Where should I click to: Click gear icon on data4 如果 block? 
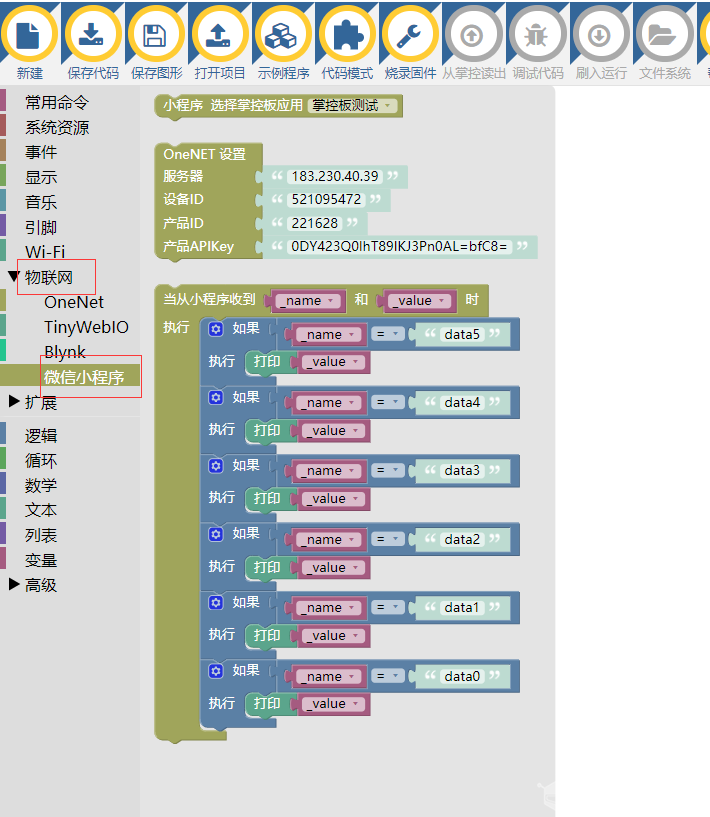click(216, 398)
